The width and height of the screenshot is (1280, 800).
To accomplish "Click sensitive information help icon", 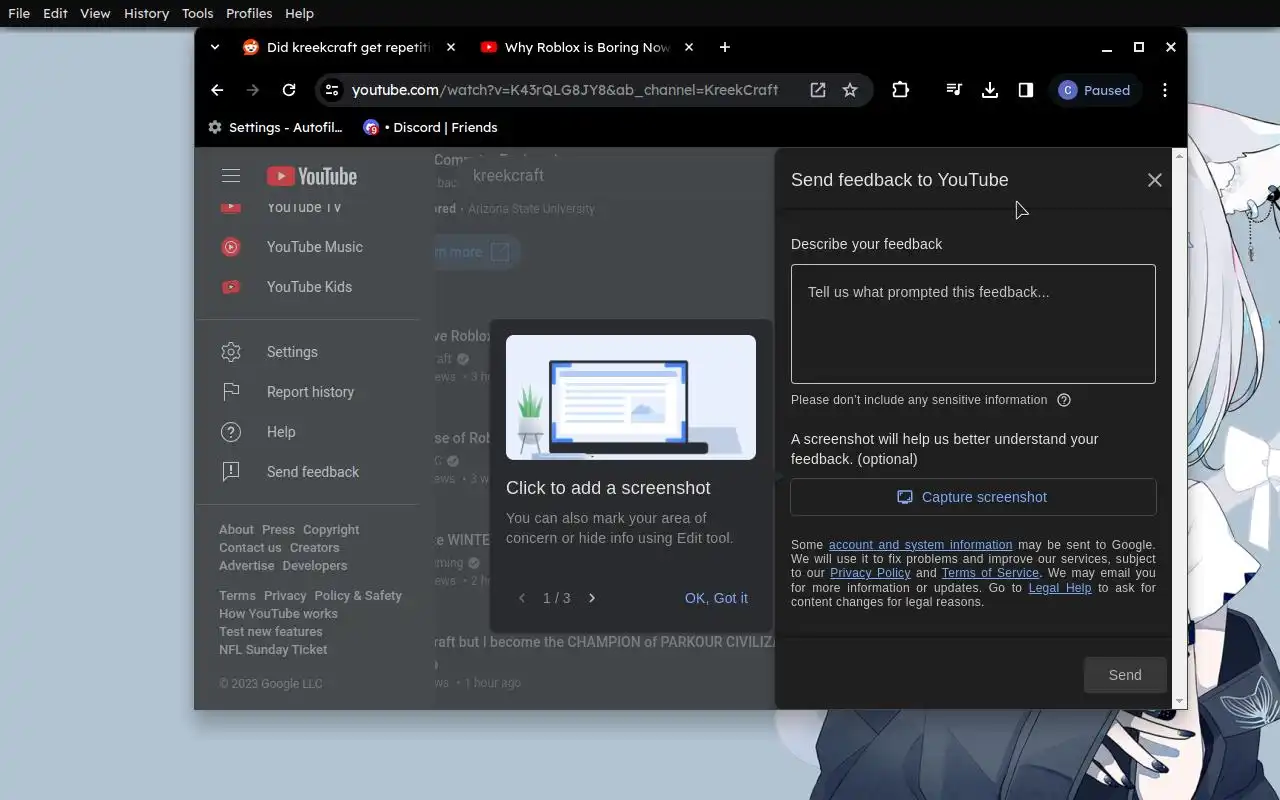I will 1064,400.
